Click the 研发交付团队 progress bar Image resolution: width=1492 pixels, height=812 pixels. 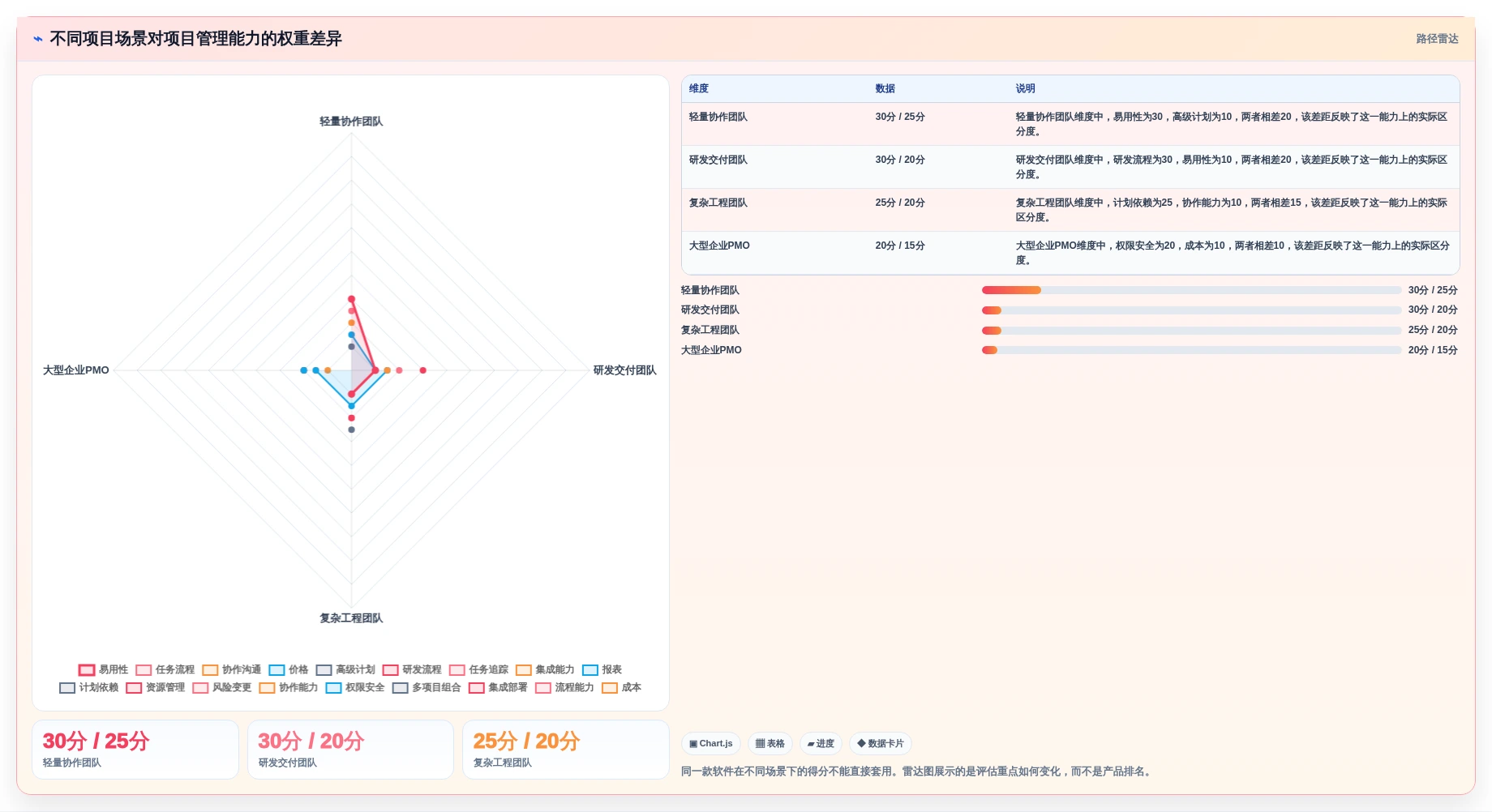1191,310
